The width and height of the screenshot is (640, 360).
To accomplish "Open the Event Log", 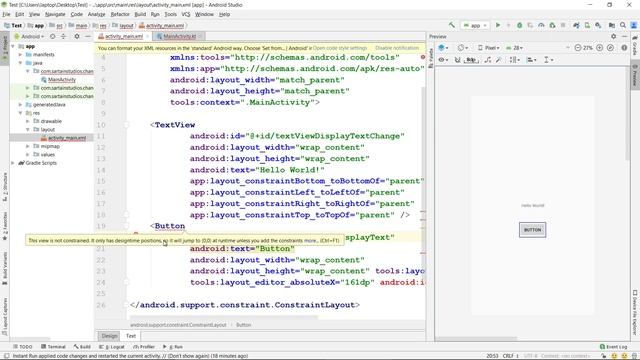I will point(613,347).
